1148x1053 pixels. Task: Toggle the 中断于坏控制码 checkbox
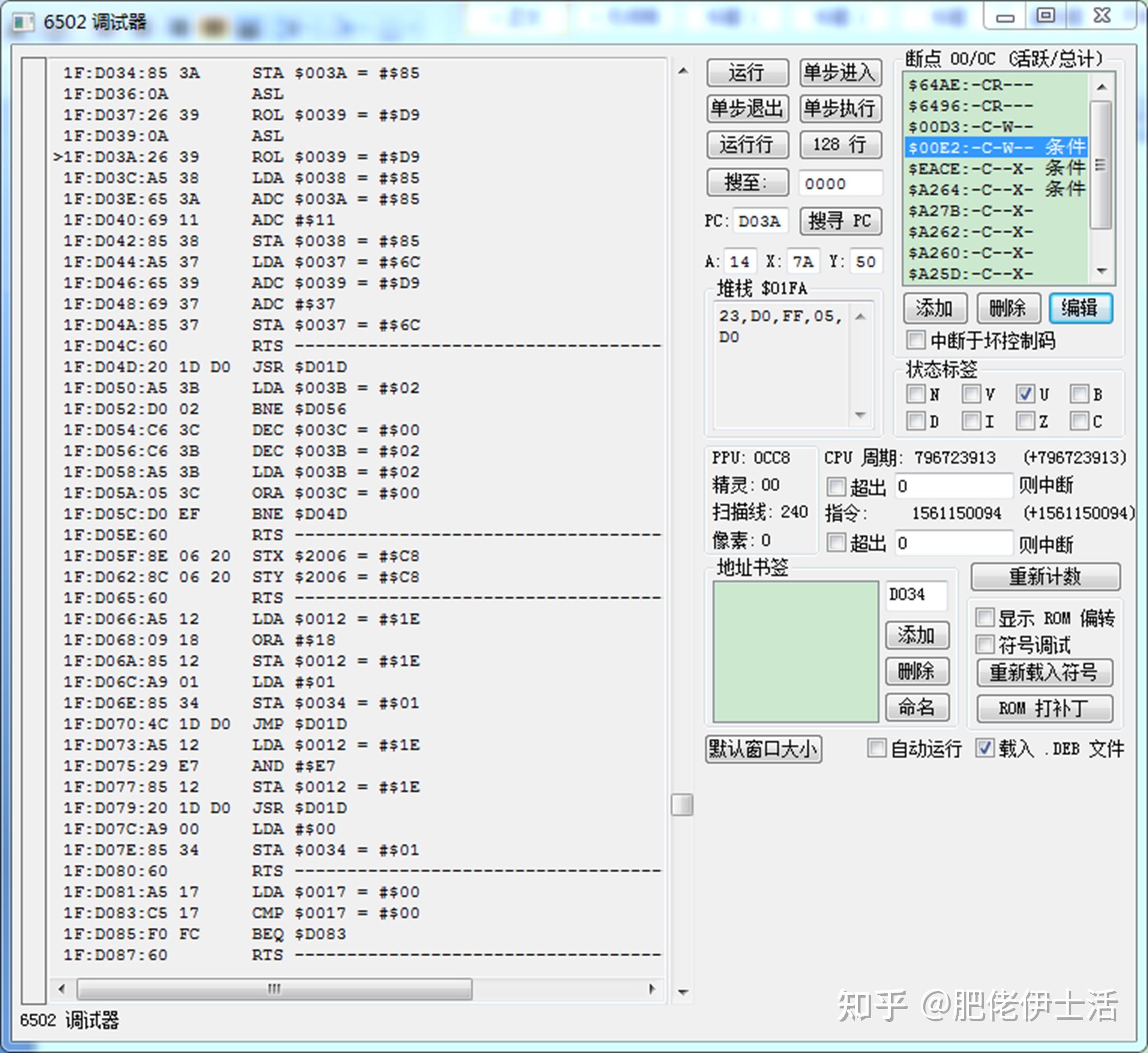[916, 340]
